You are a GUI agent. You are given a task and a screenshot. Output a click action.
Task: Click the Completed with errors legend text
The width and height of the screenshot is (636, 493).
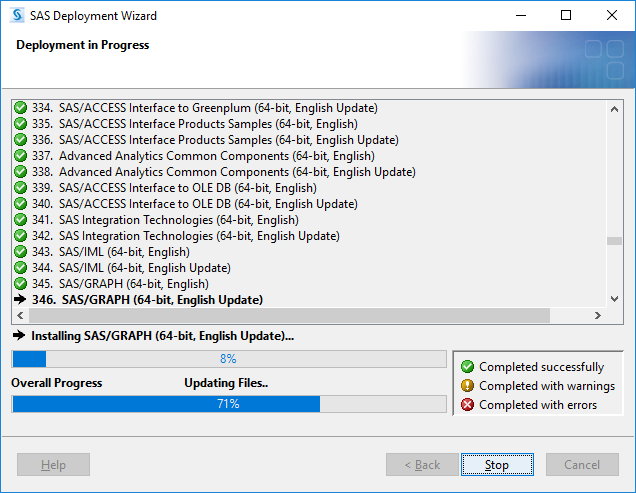tap(538, 405)
